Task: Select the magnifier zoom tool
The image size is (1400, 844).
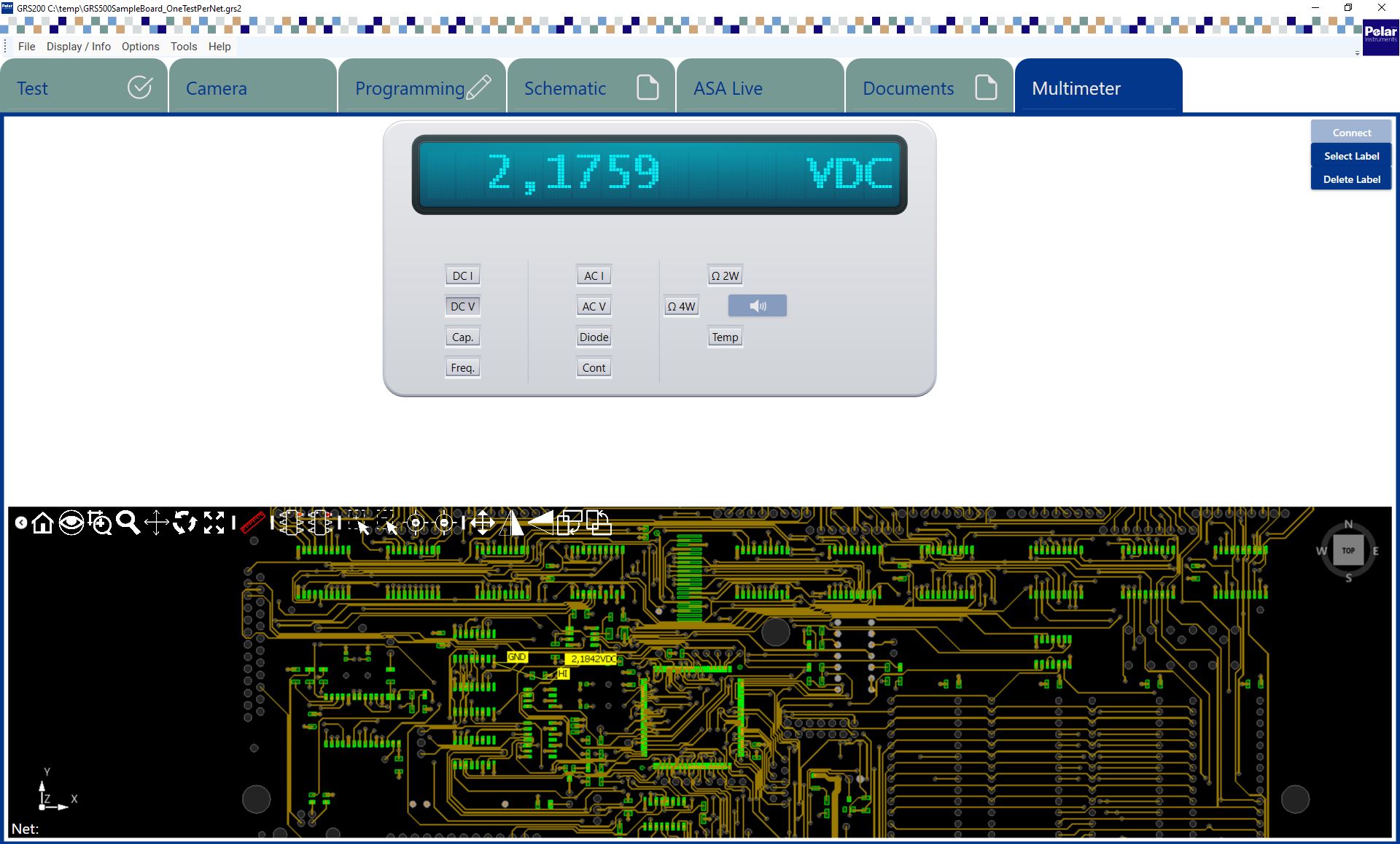Action: point(128,523)
